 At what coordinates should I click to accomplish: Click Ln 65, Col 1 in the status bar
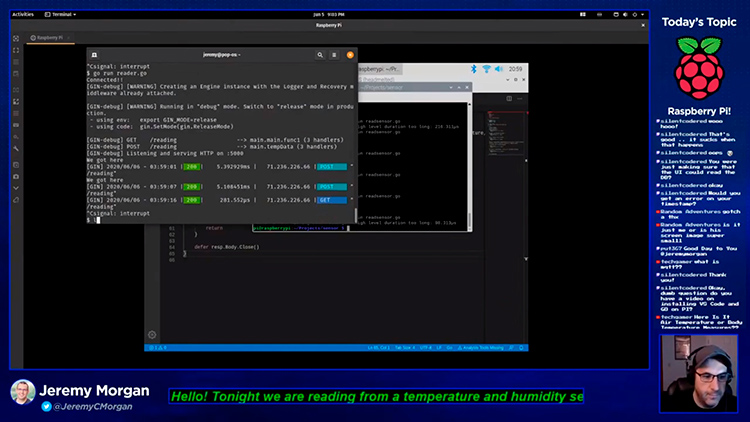coord(378,348)
